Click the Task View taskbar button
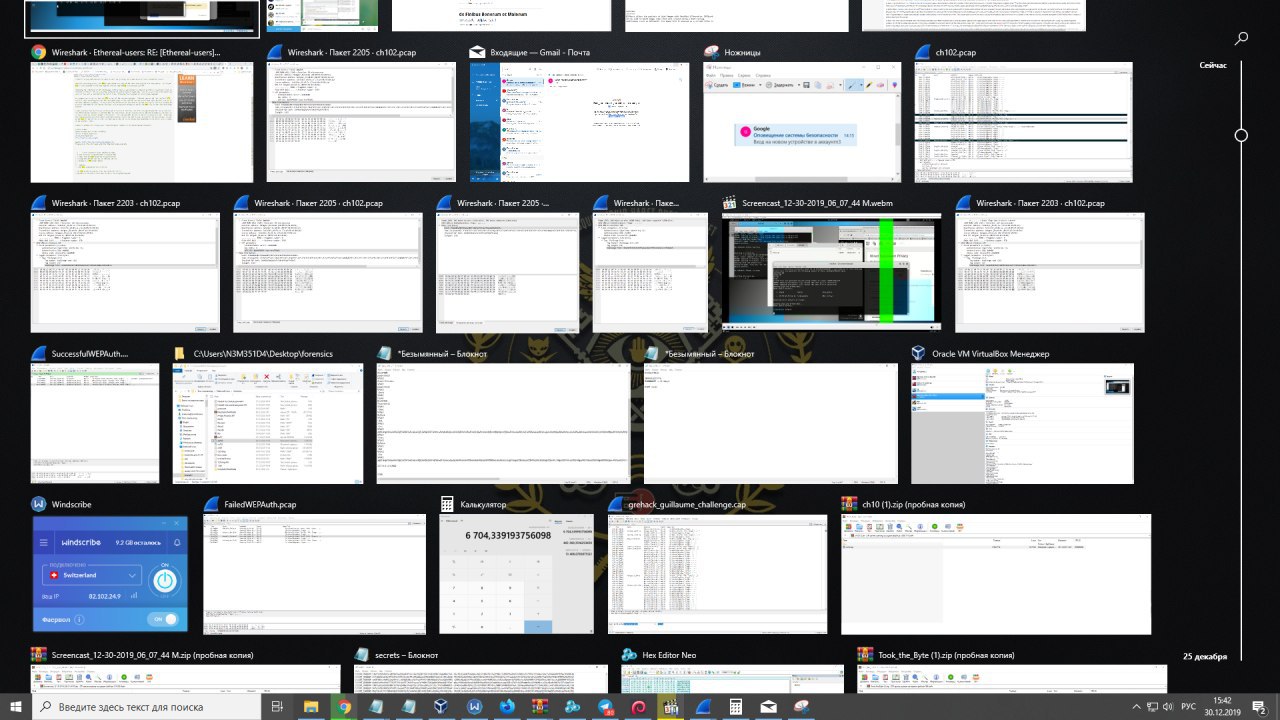Image resolution: width=1280 pixels, height=720 pixels. (x=279, y=707)
